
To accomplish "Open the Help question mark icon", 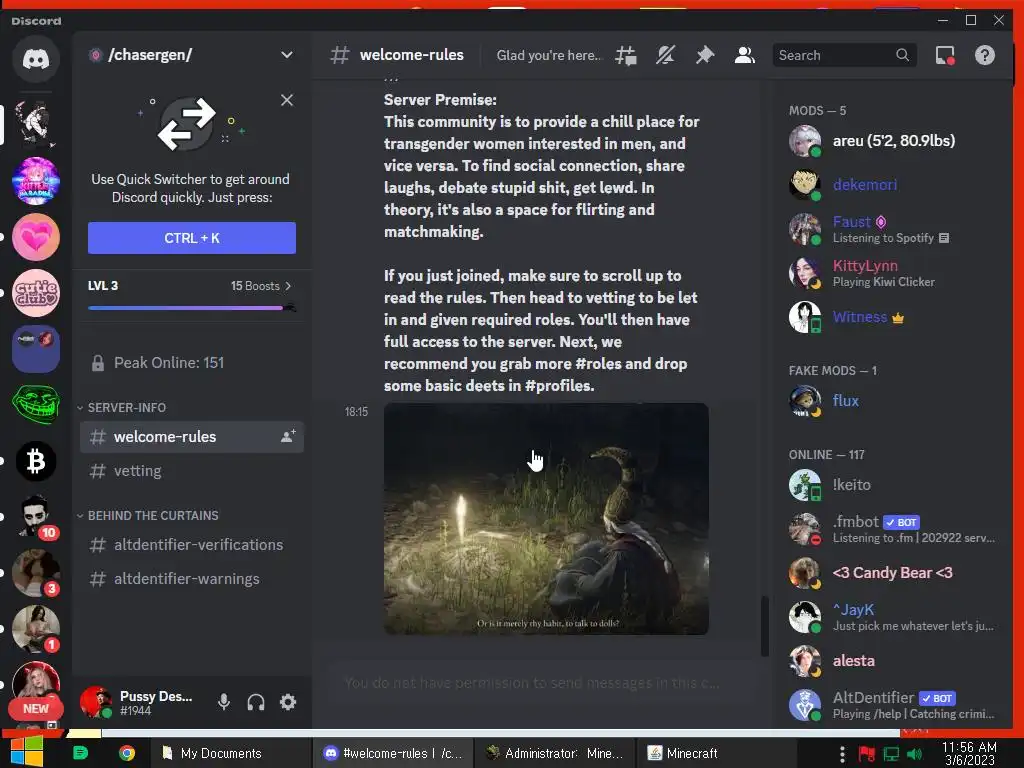I will coord(985,56).
